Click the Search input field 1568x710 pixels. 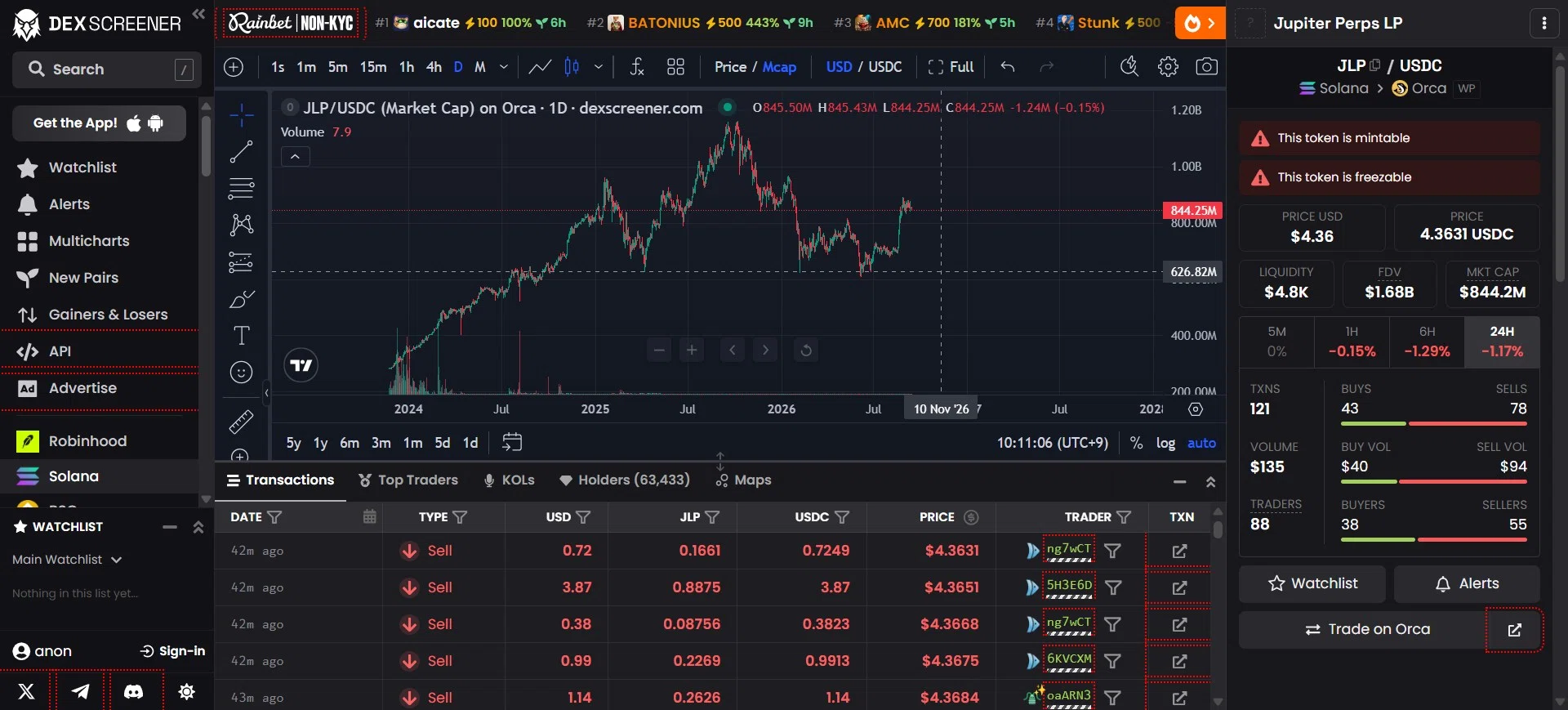coord(105,69)
